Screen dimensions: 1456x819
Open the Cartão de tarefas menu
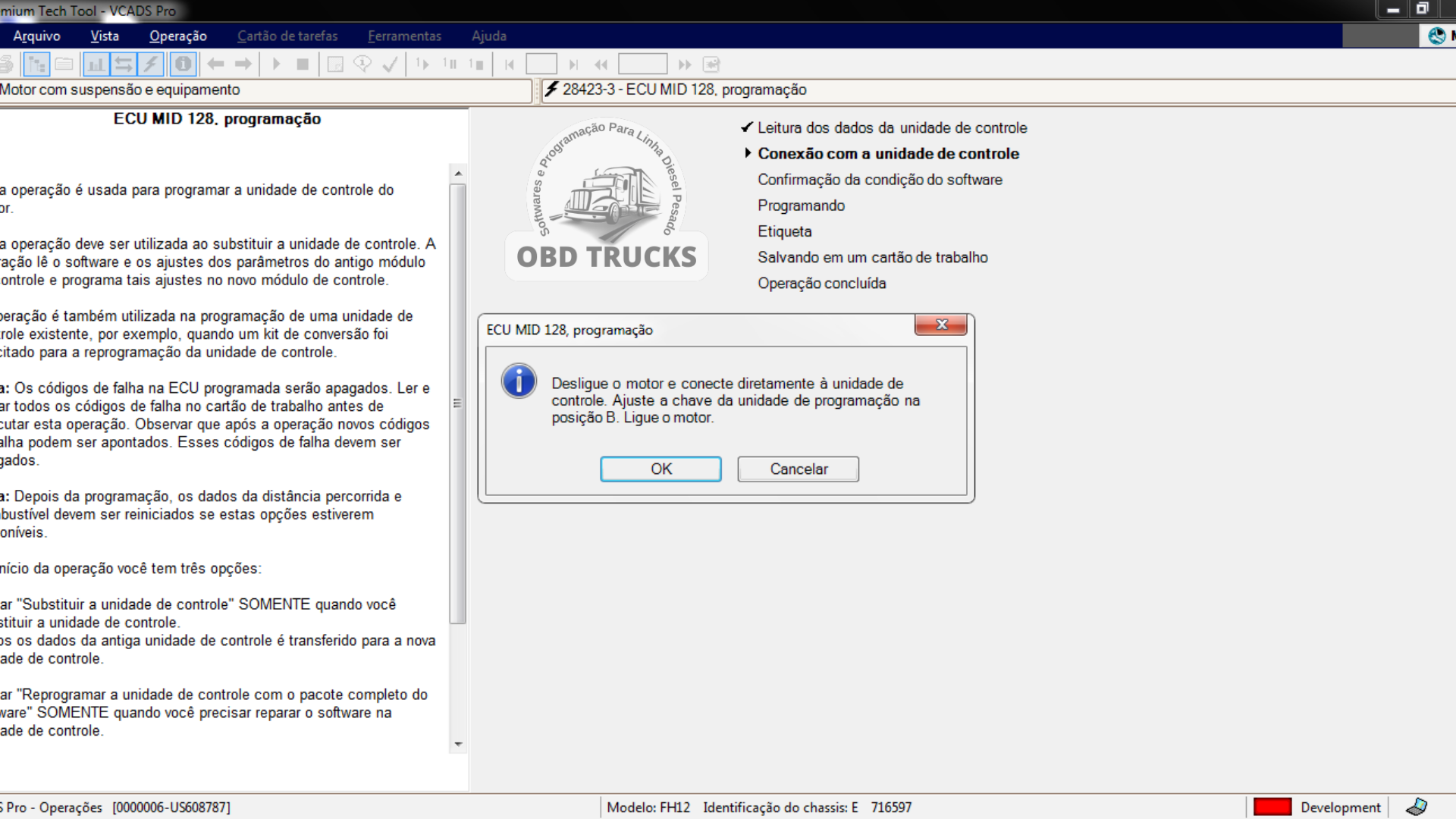point(287,36)
